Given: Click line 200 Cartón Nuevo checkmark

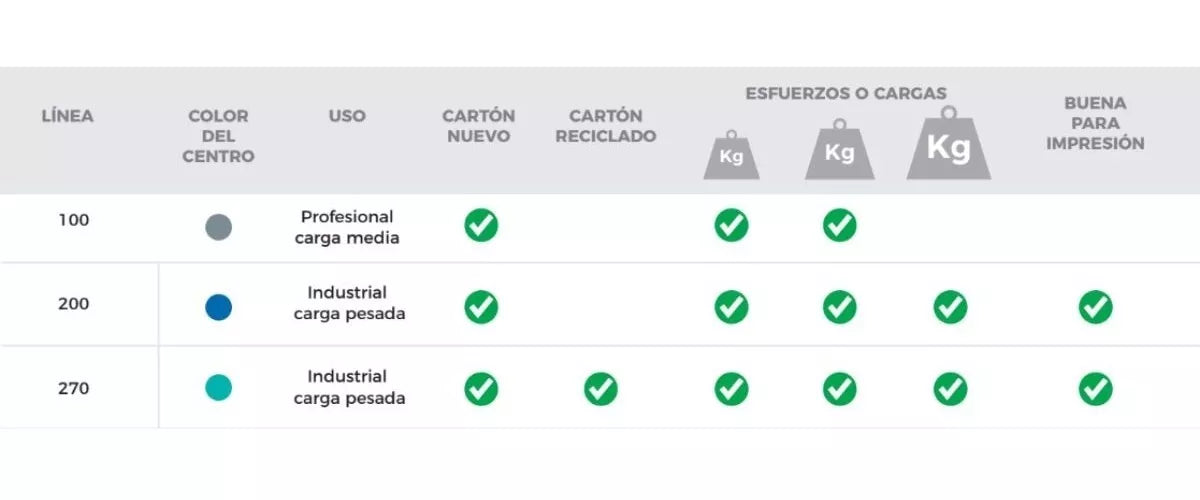Looking at the screenshot, I should [x=481, y=306].
